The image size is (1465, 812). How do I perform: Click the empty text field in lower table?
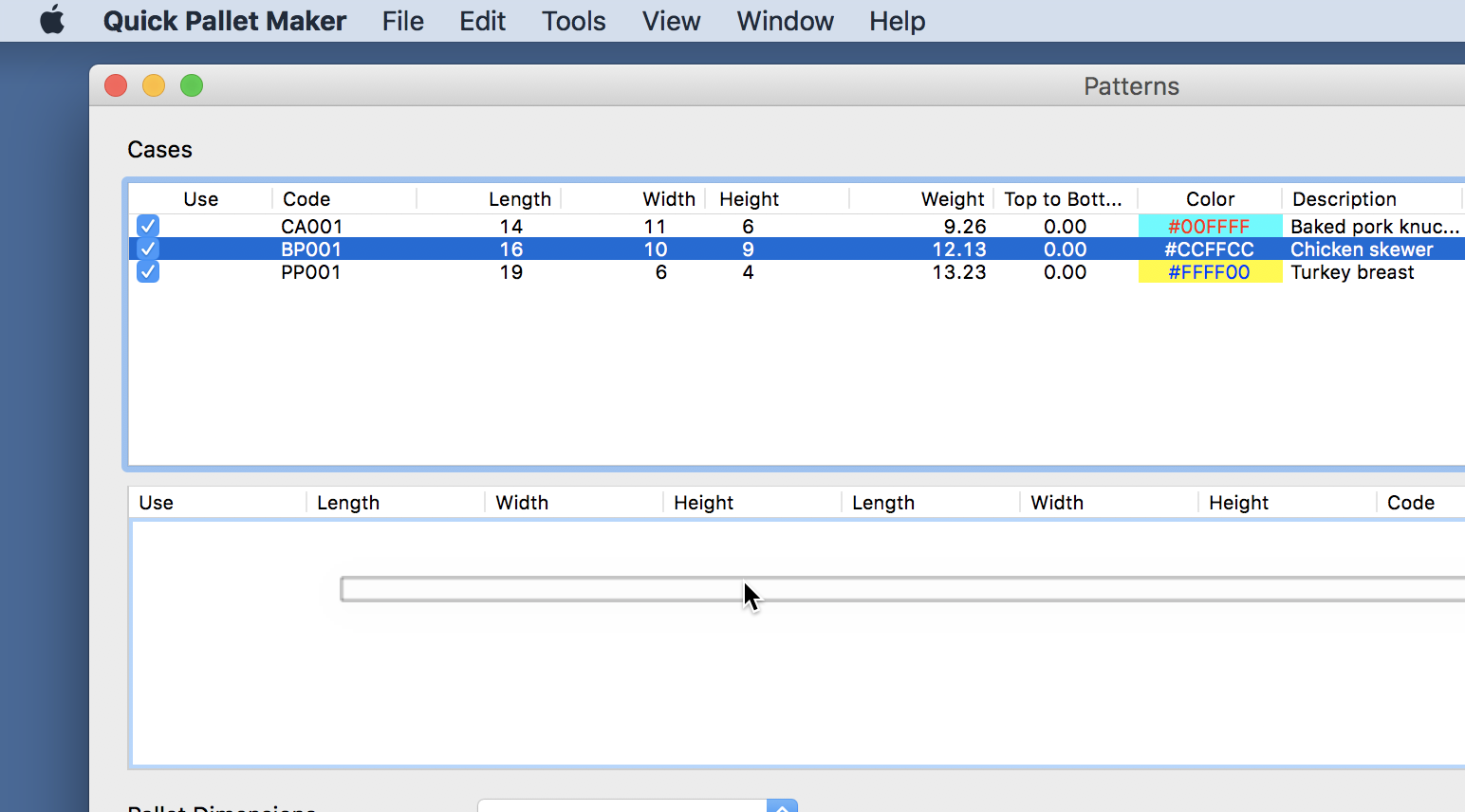click(902, 589)
